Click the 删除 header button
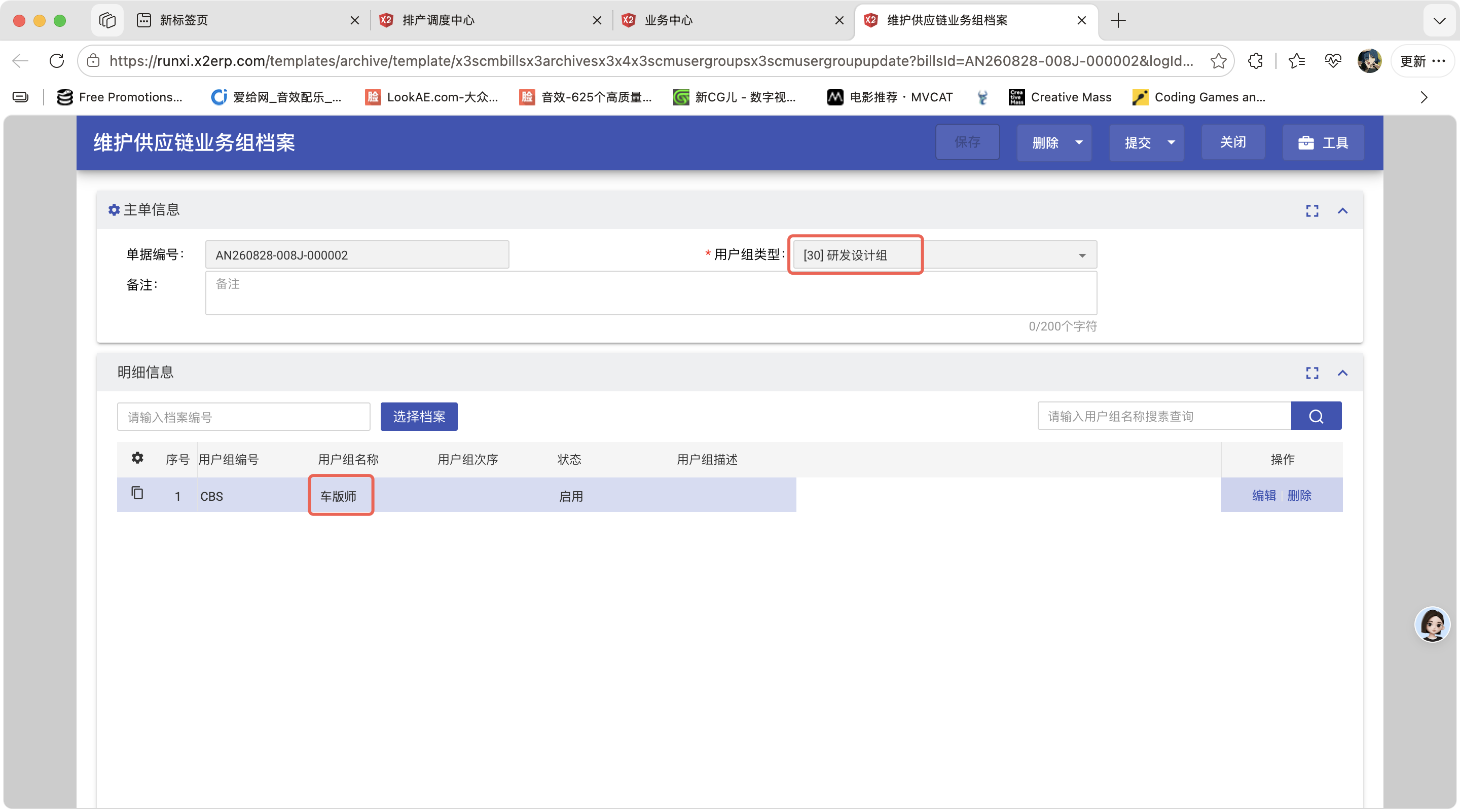This screenshot has height=812, width=1460. click(1045, 142)
